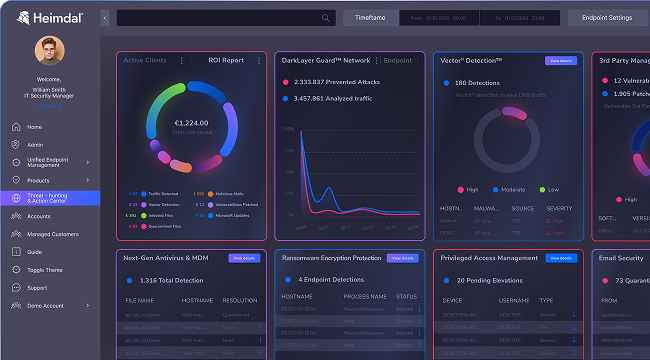Expand Unified Endpoint Management submenu chevron
Screen dimensions: 650x360
pyautogui.click(x=87, y=163)
